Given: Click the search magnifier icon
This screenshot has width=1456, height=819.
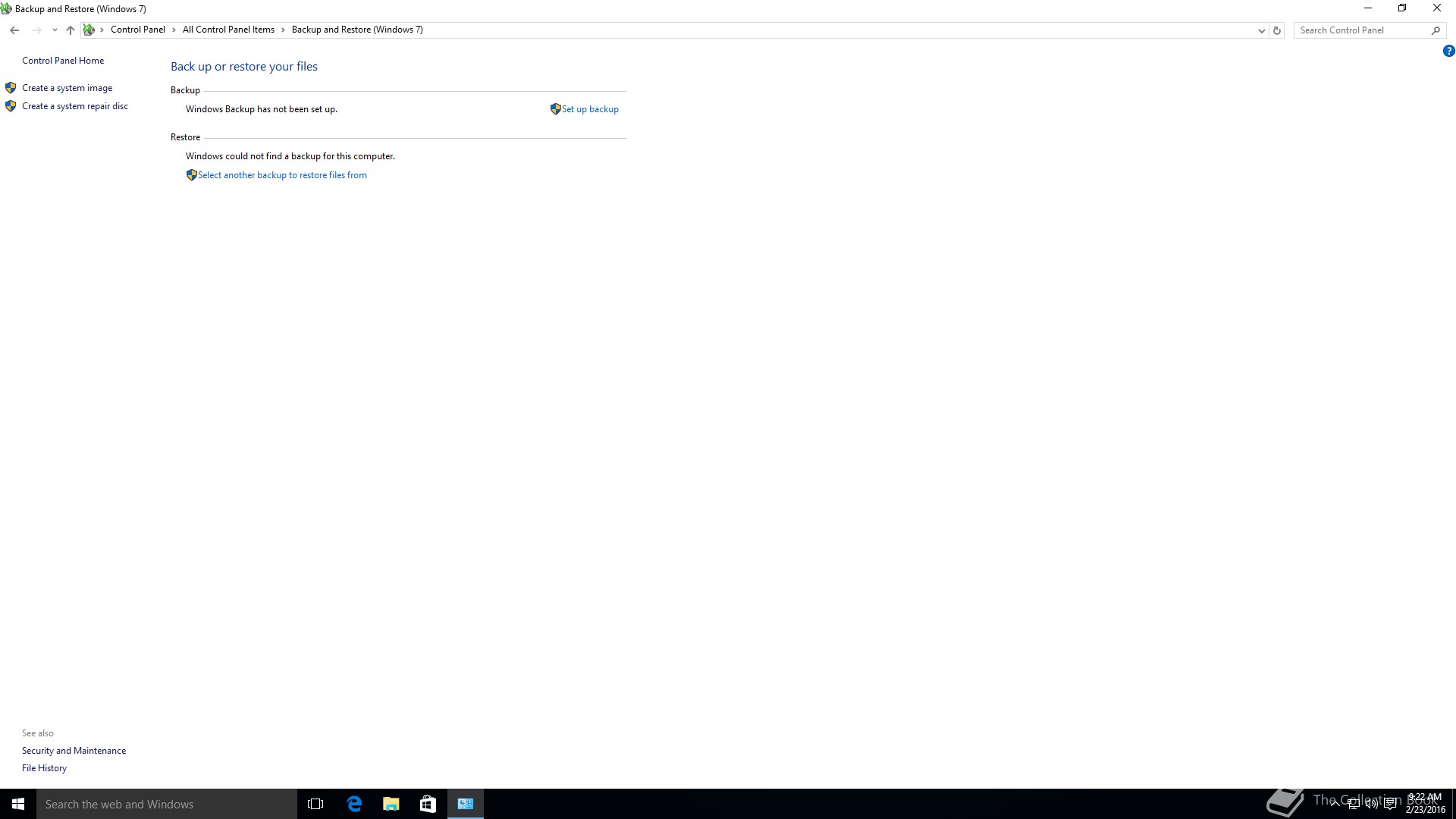Looking at the screenshot, I should [x=1436, y=30].
